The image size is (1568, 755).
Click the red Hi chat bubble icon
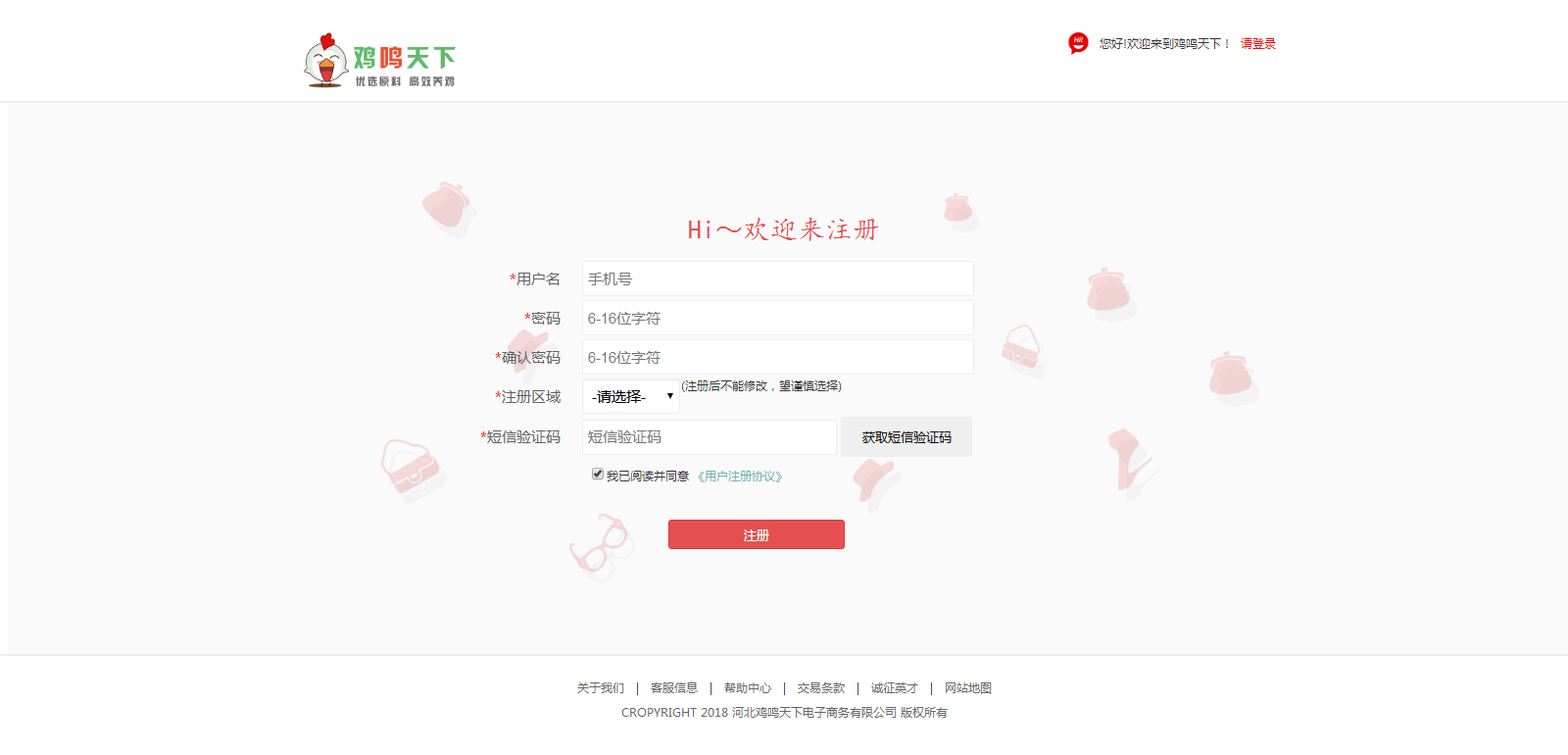[x=1078, y=43]
